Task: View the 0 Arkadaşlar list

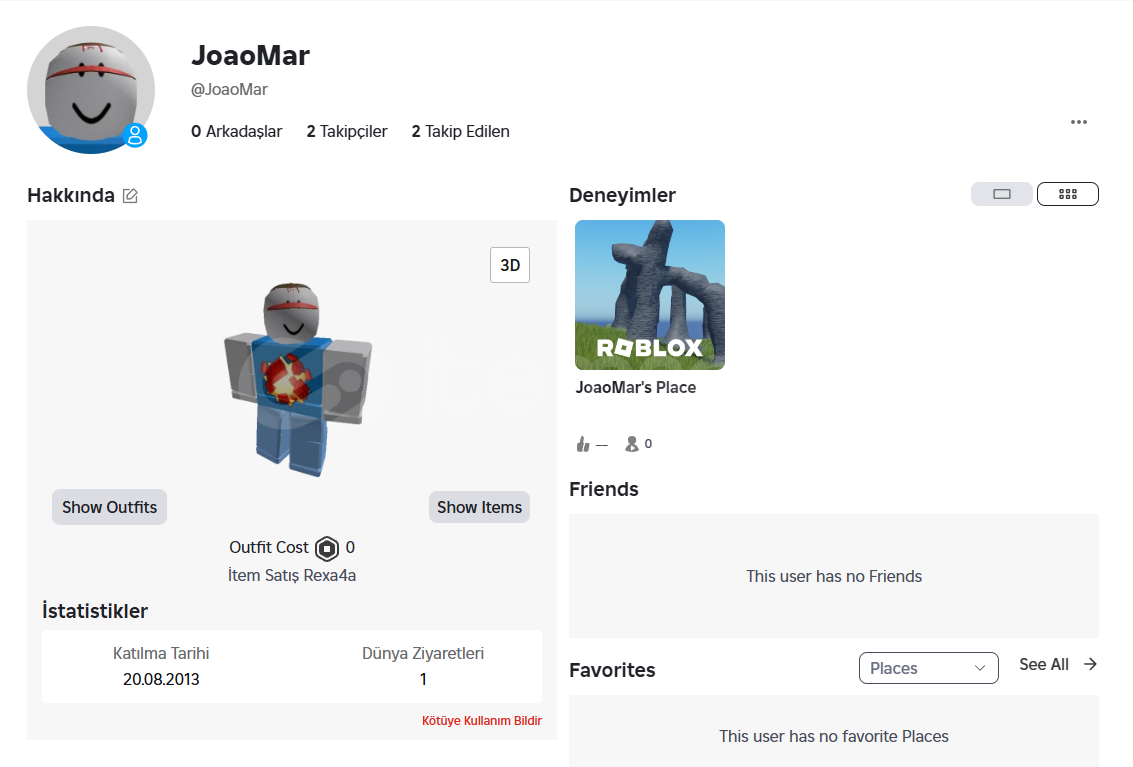Action: click(x=236, y=132)
